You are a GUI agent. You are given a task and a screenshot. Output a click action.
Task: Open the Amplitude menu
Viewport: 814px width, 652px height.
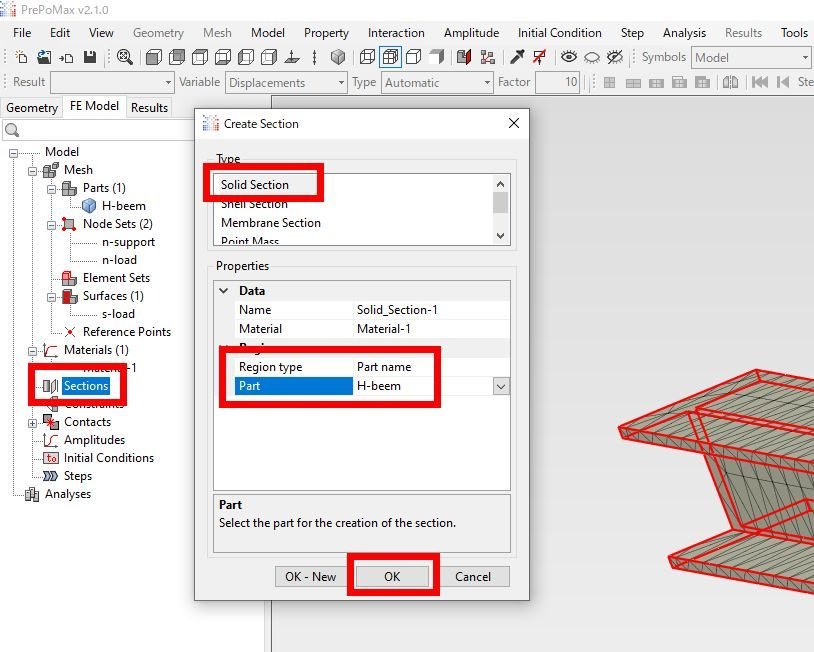coord(471,33)
